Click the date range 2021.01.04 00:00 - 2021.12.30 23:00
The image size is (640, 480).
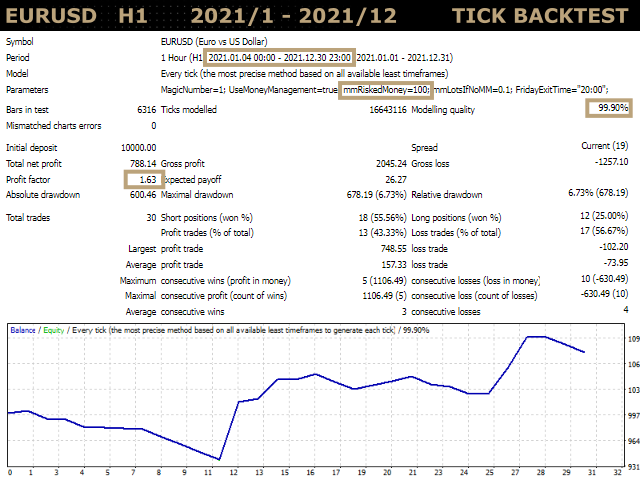pyautogui.click(x=280, y=58)
